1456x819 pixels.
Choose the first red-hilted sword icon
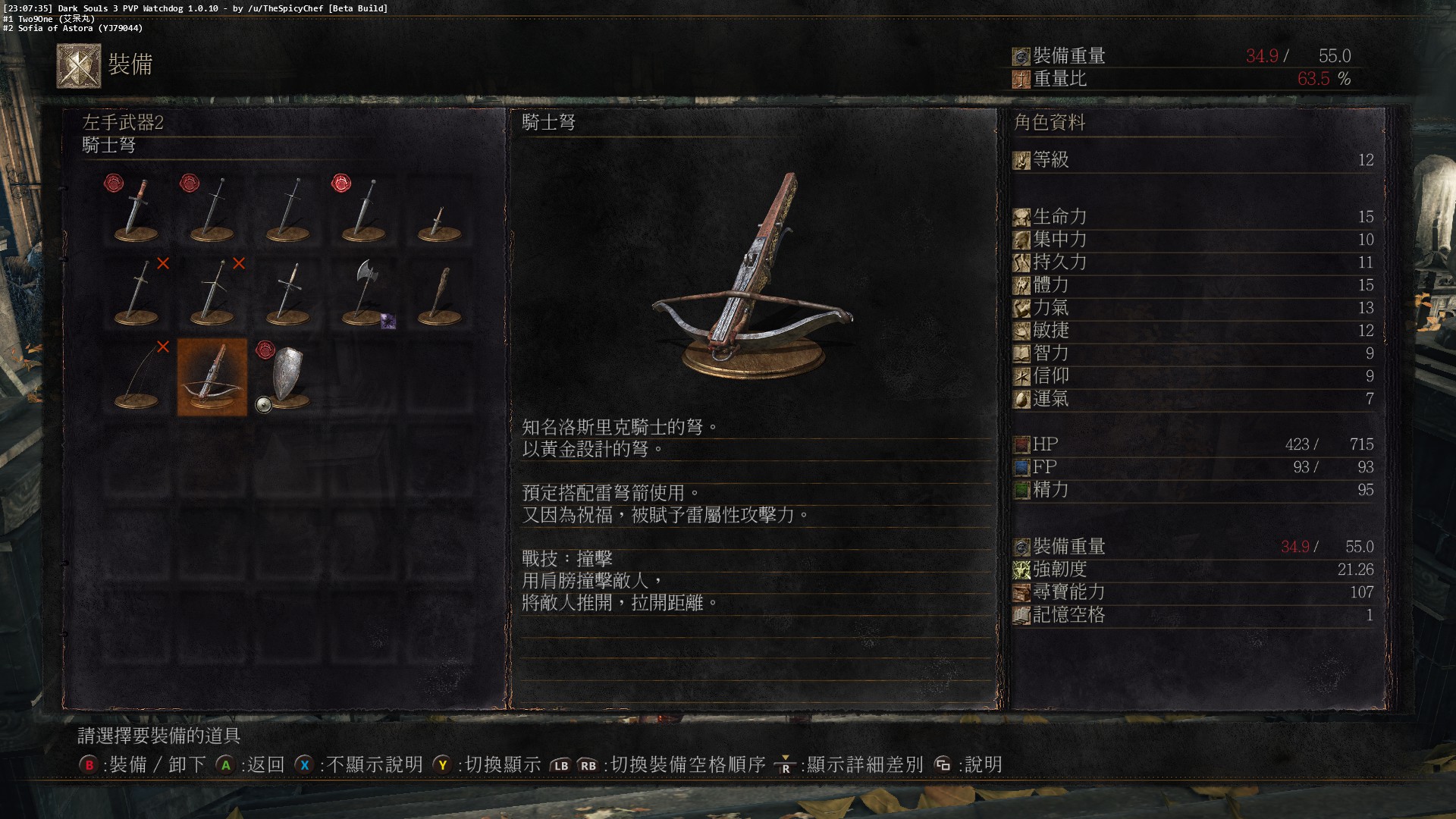point(136,210)
